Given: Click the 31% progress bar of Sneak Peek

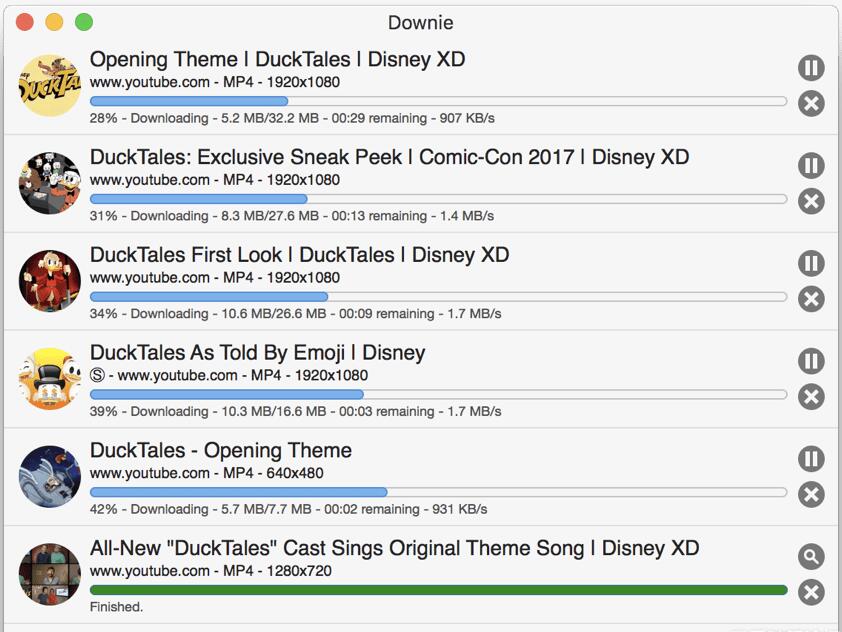Looking at the screenshot, I should click(438, 199).
